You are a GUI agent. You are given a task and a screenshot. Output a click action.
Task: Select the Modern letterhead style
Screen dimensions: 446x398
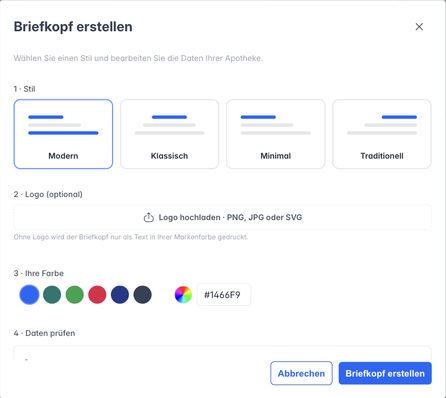coord(63,134)
